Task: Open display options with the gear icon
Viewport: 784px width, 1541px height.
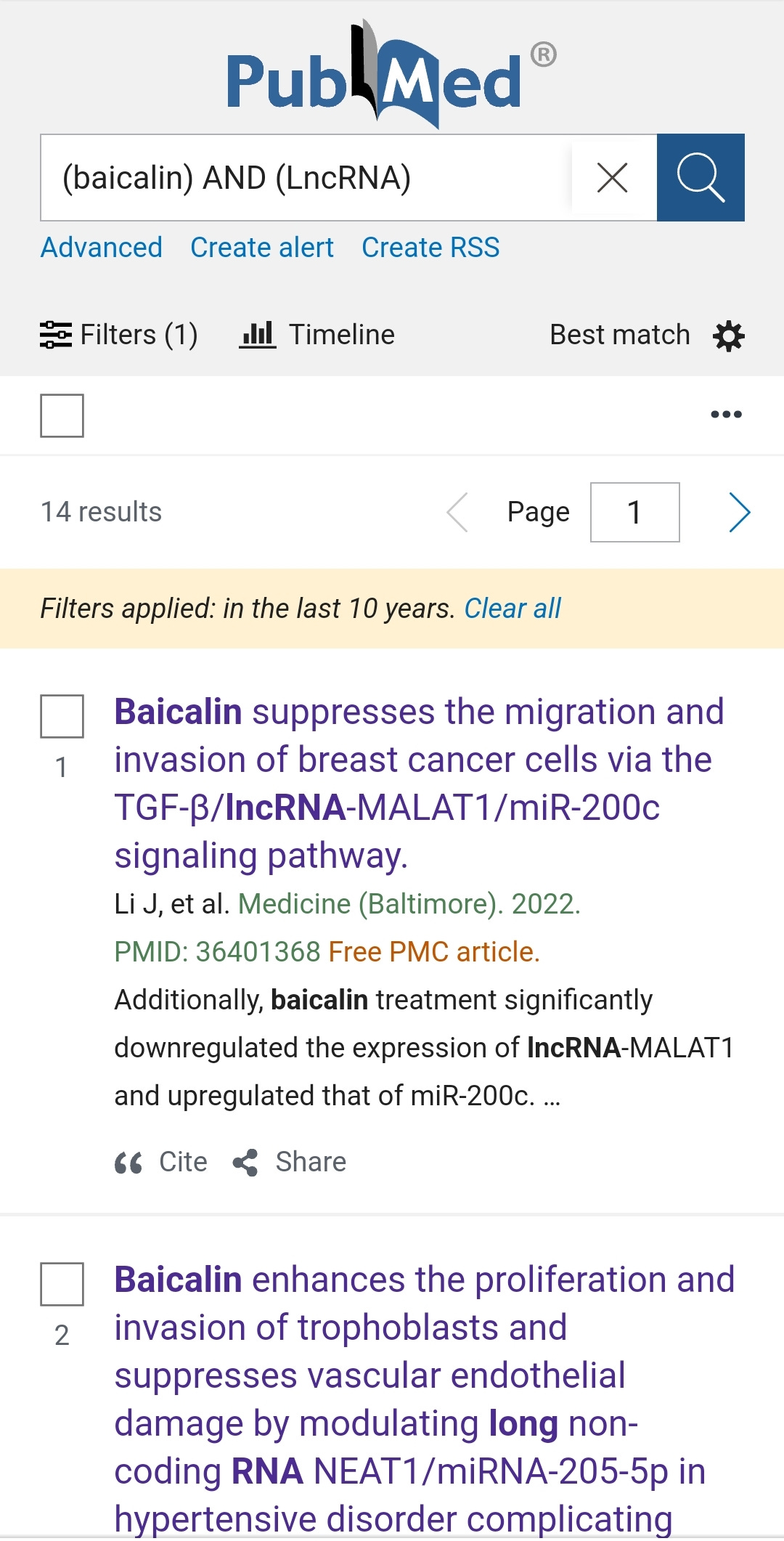Action: [x=728, y=335]
